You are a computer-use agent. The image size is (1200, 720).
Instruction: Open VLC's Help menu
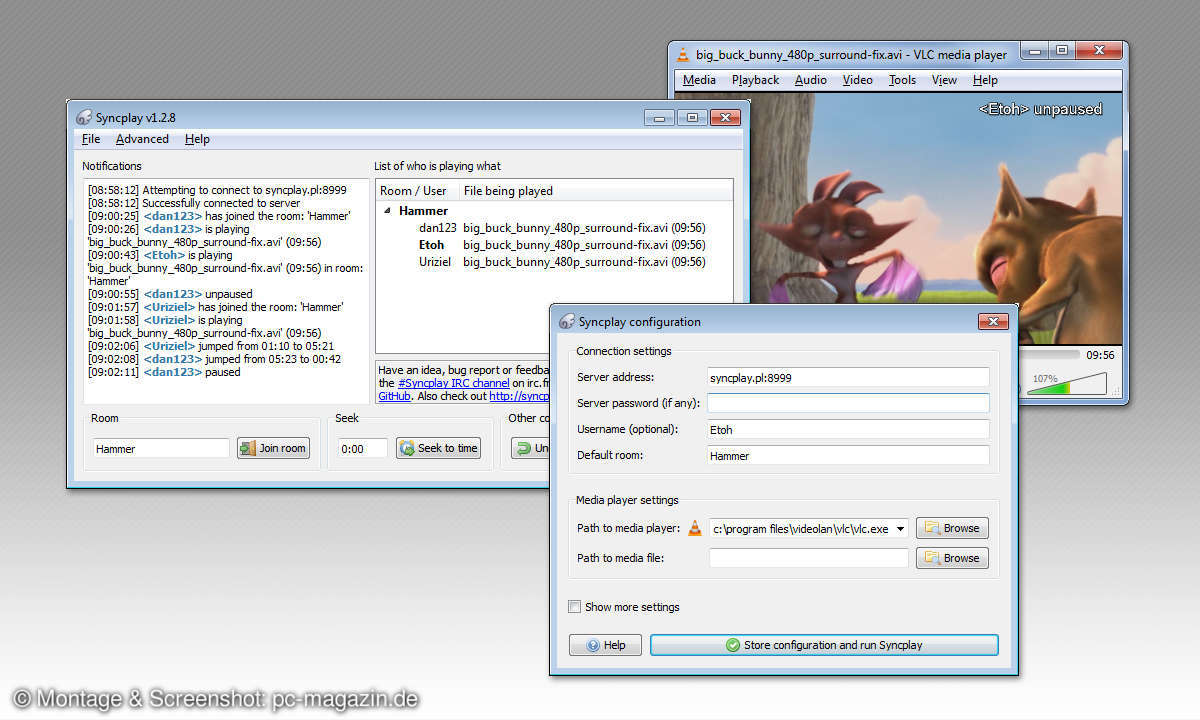click(x=985, y=80)
